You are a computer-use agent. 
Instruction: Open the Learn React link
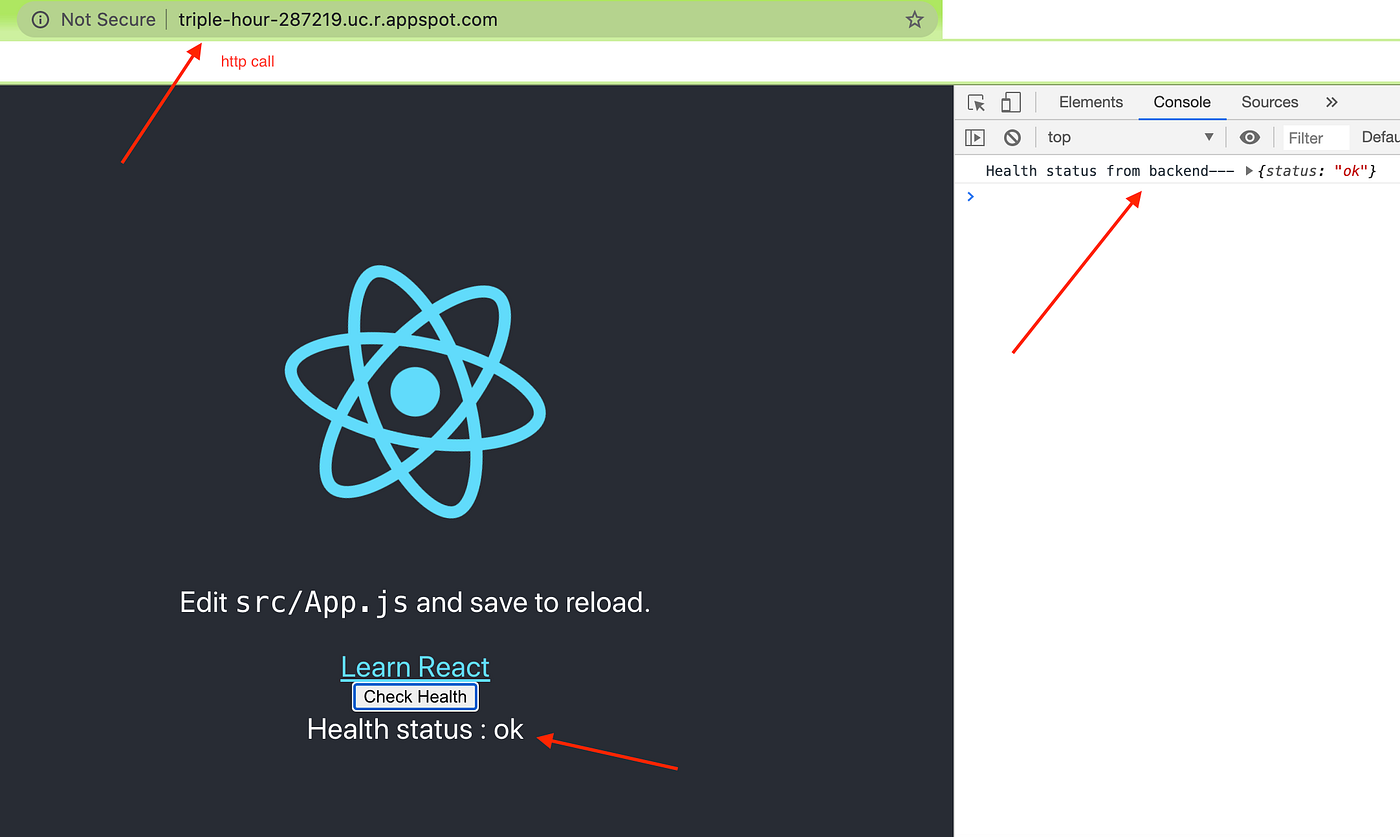pos(415,666)
